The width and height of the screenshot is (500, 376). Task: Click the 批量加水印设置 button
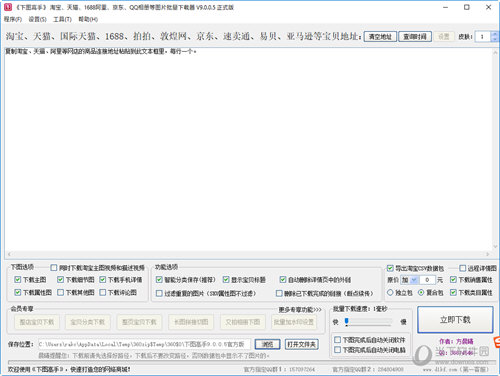[x=294, y=322]
